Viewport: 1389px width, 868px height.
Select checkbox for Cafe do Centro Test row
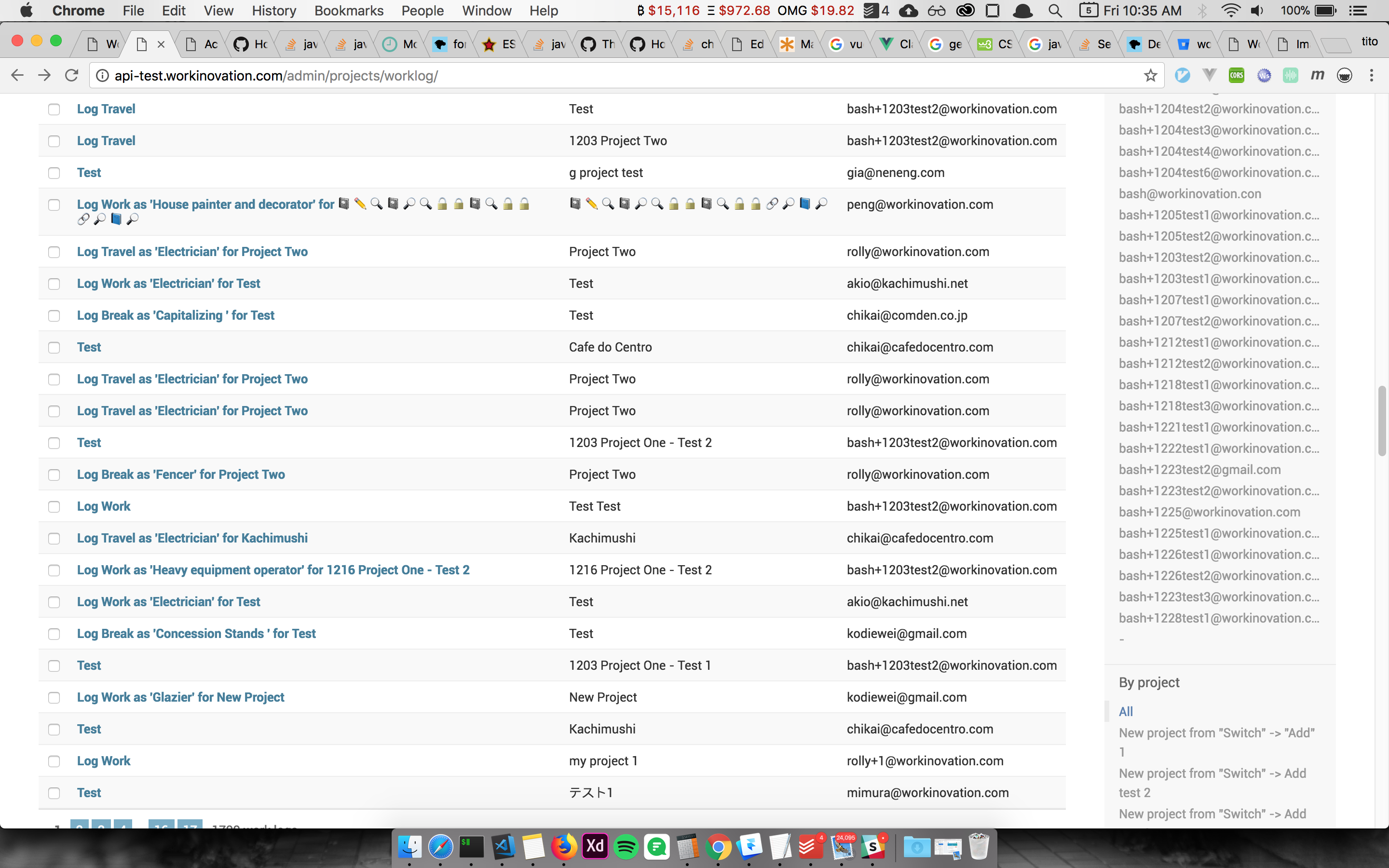[x=54, y=347]
